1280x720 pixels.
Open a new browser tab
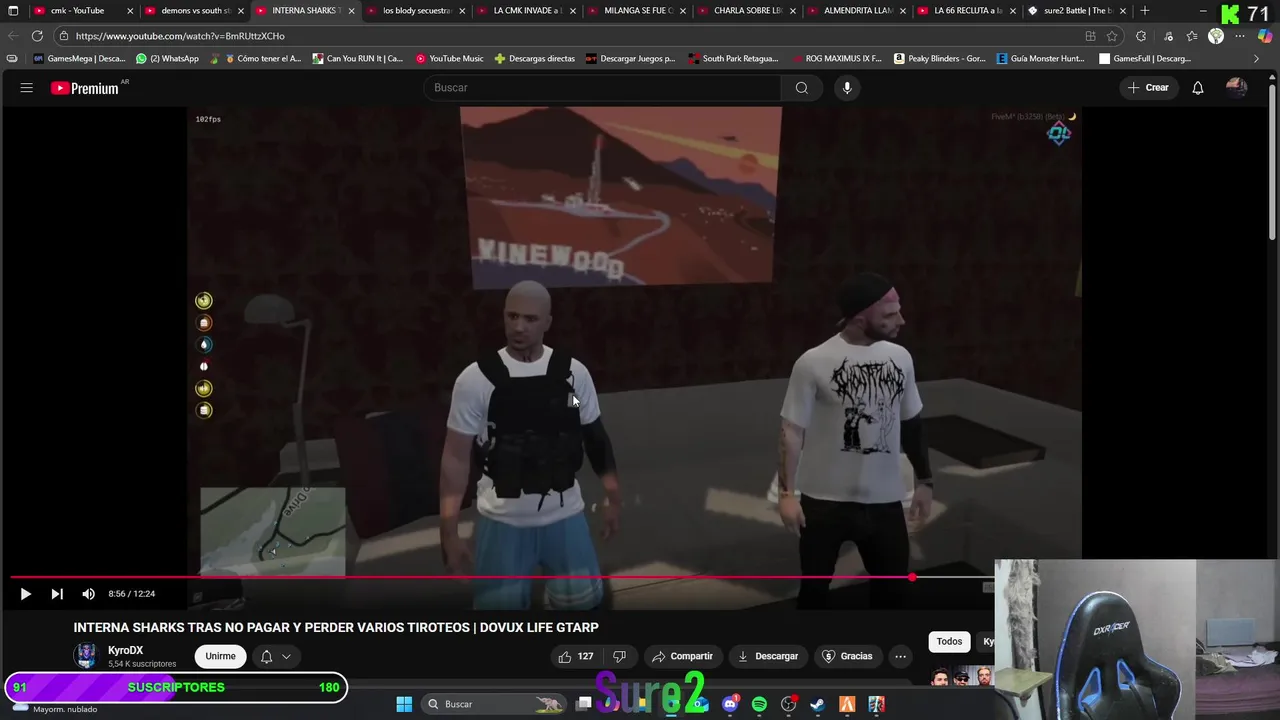click(1145, 11)
